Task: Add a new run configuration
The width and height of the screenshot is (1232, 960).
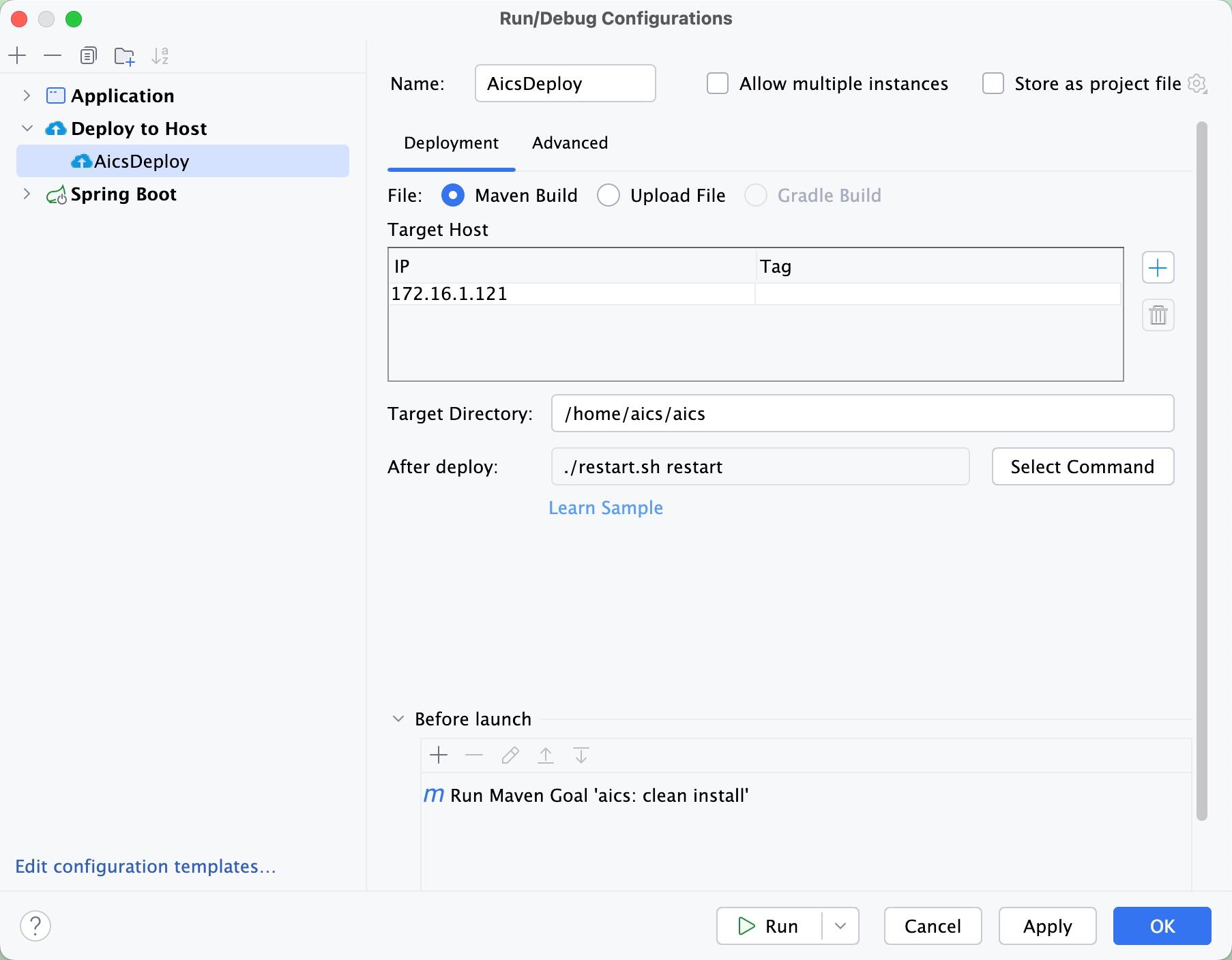Action: (18, 55)
